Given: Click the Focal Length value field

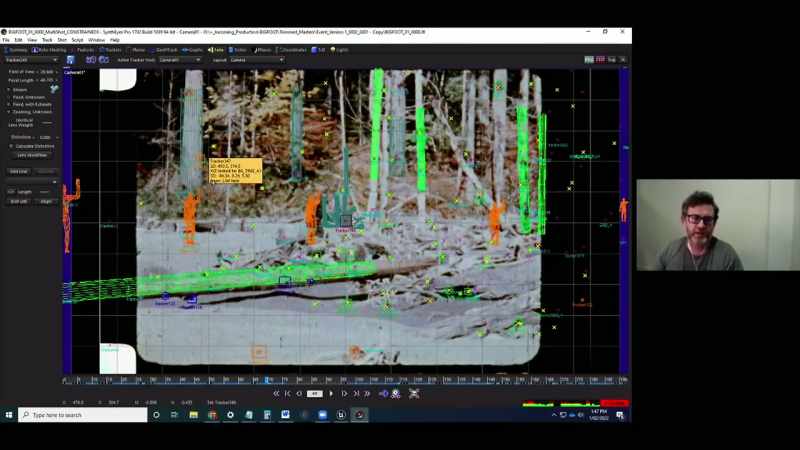Looking at the screenshot, I should (47, 80).
